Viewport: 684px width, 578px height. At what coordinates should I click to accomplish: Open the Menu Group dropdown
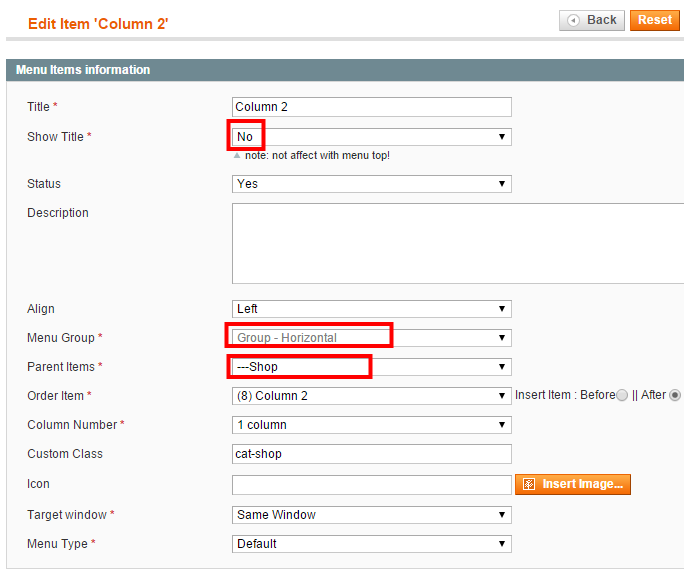click(372, 338)
